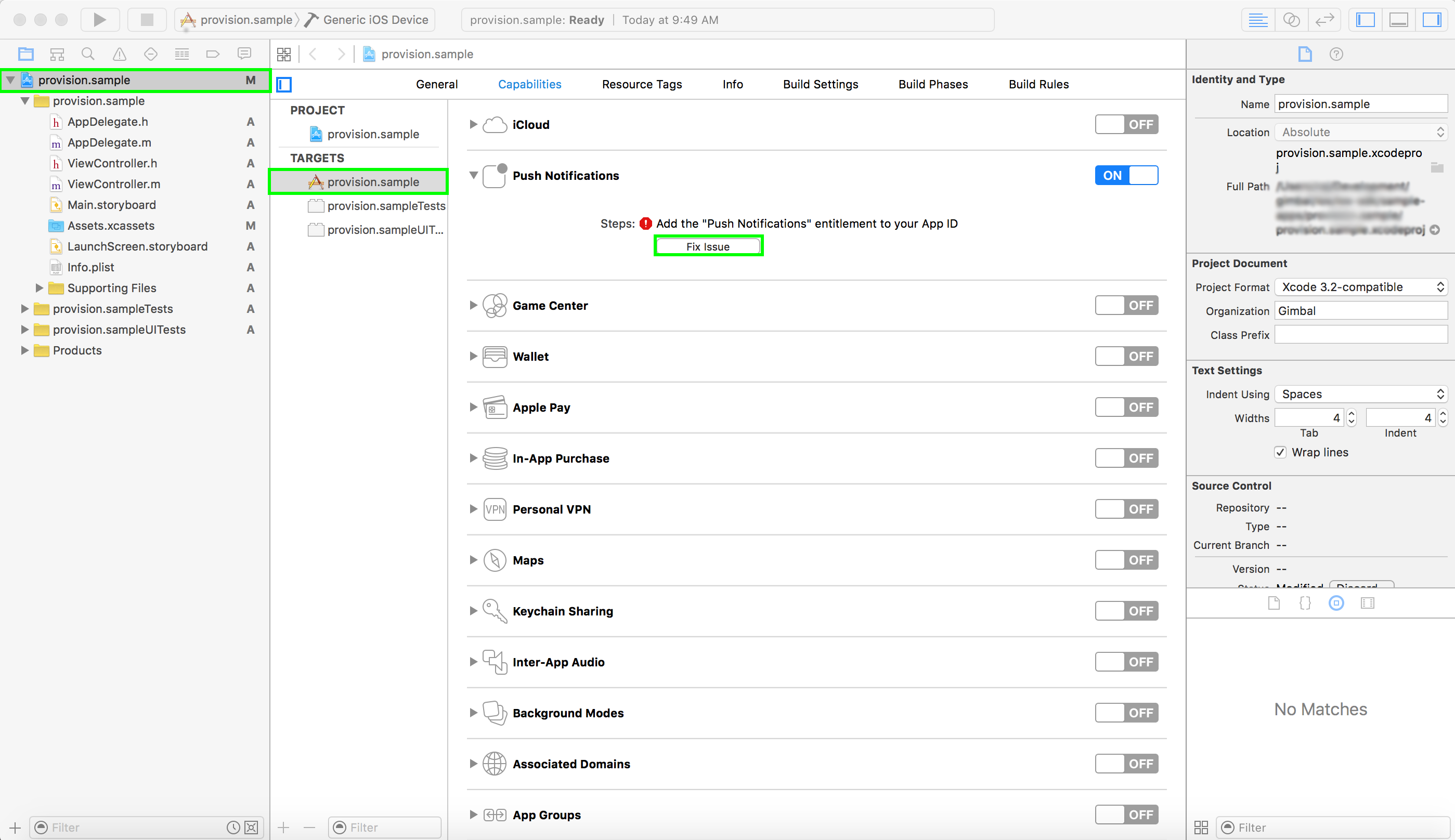Screen dimensions: 1455x840
Task: Expand the Supporting Files folder
Action: [39, 288]
